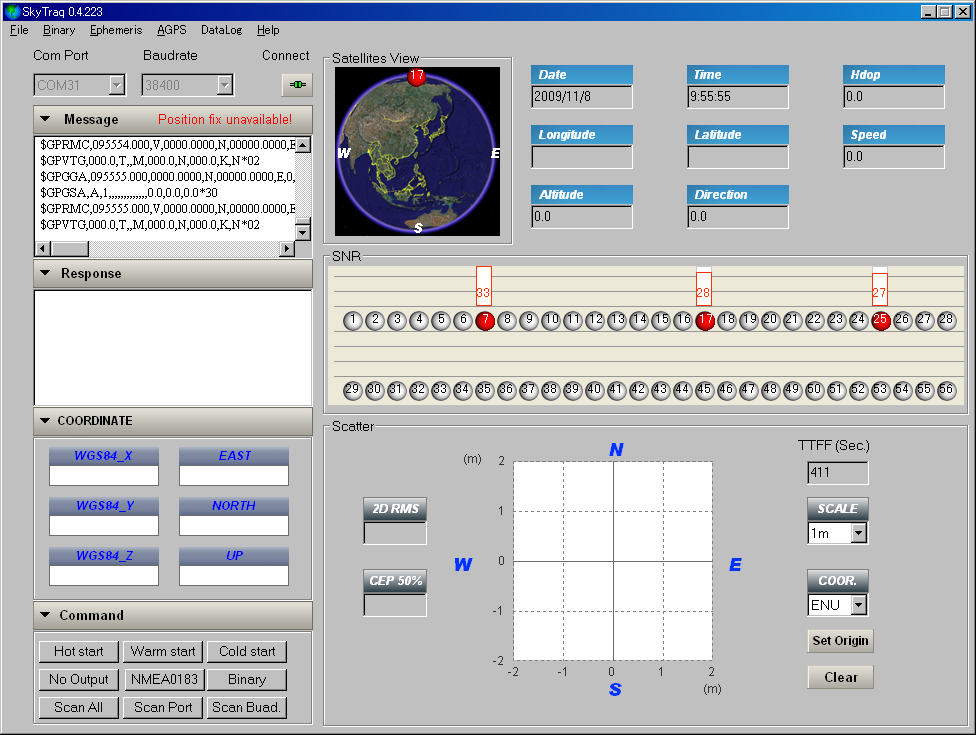Click the Hot start button
The height and width of the screenshot is (735, 976).
78,652
